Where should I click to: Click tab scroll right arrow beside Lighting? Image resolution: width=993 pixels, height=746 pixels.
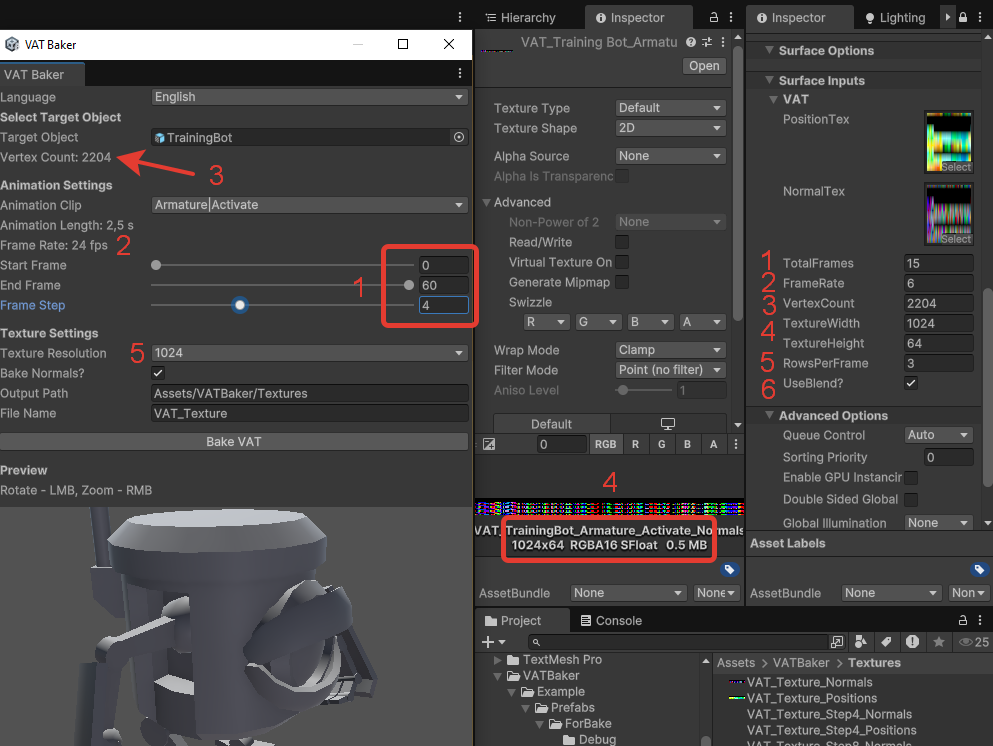tap(947, 17)
